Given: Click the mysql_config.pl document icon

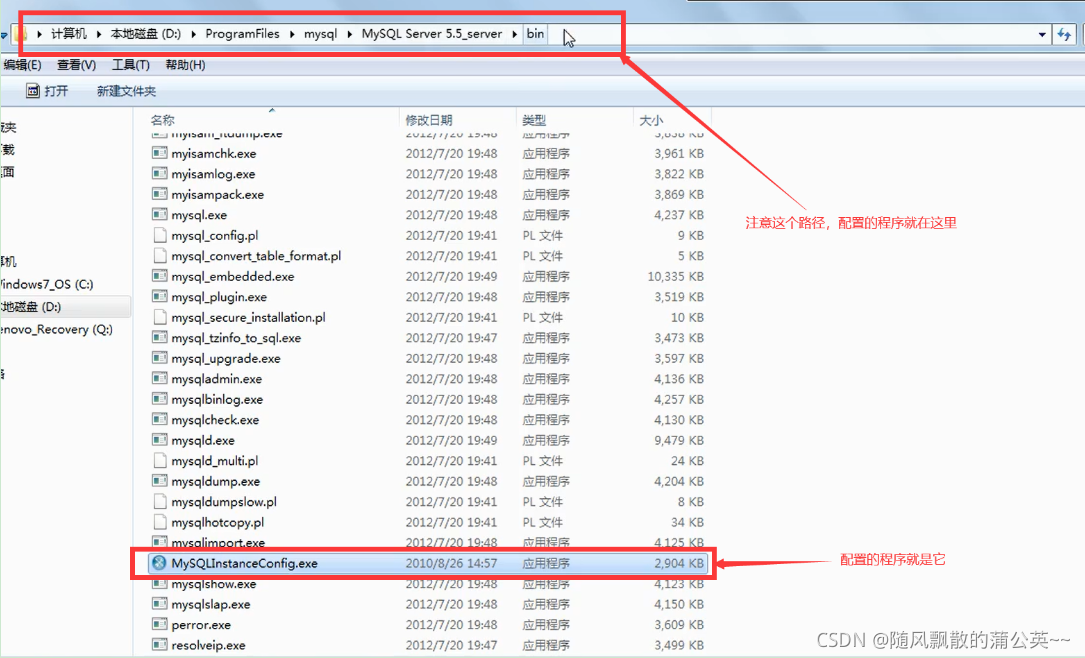Looking at the screenshot, I should click(160, 235).
